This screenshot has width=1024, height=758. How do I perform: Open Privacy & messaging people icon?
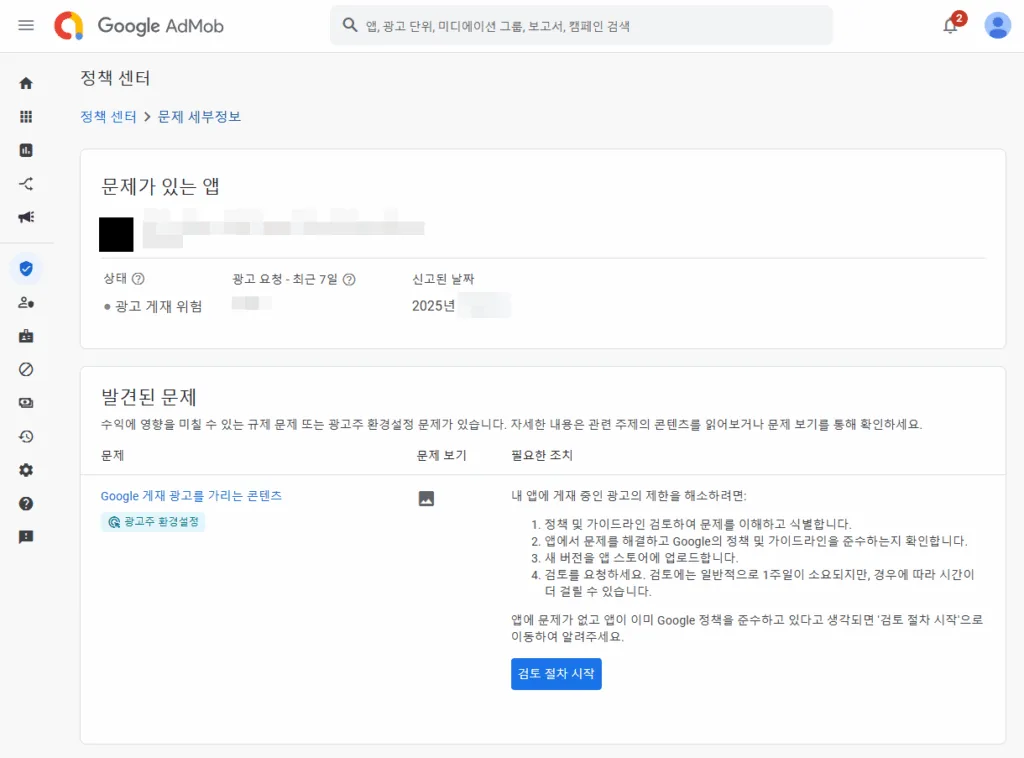pos(26,302)
